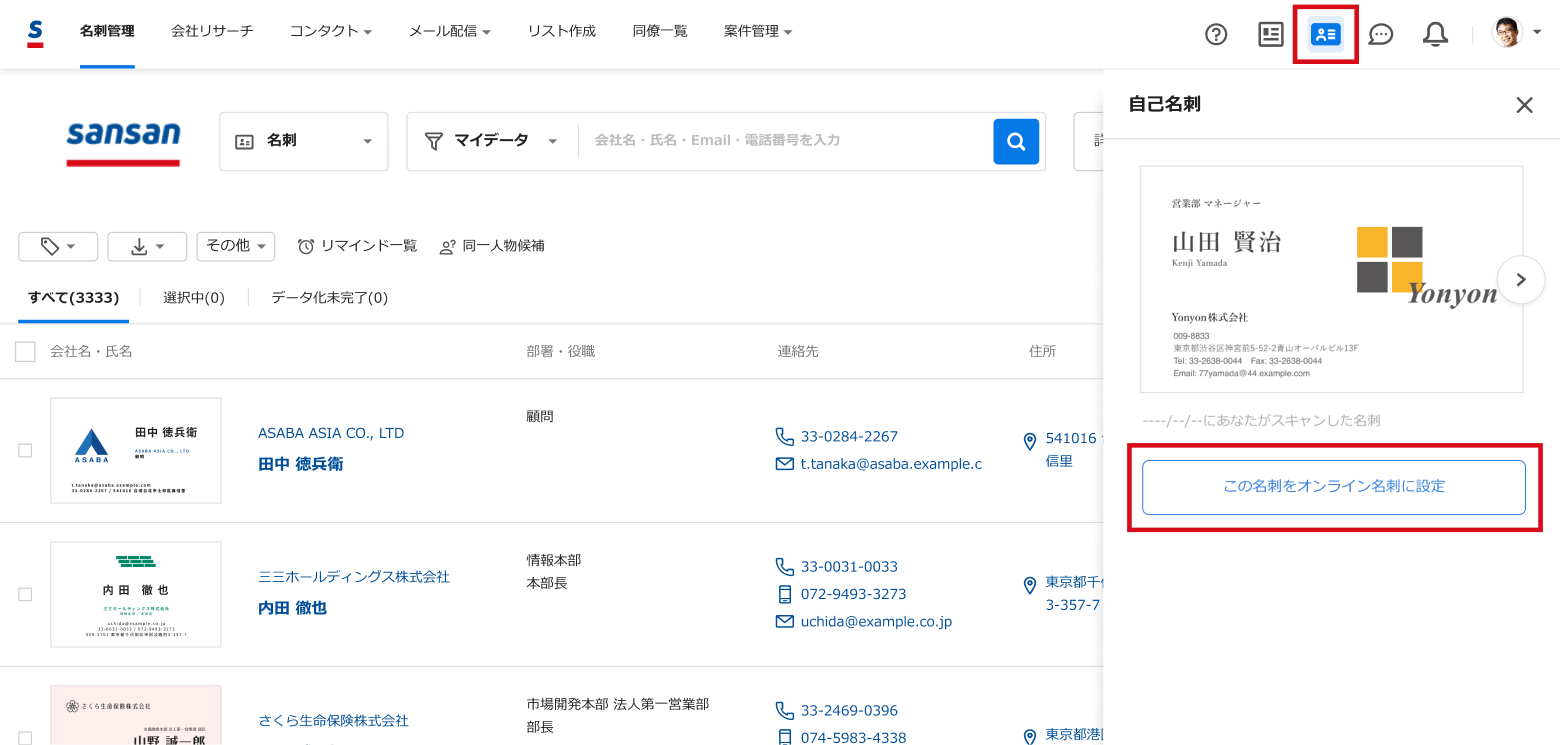Open the help question mark icon
This screenshot has width=1560, height=745.
click(x=1216, y=34)
